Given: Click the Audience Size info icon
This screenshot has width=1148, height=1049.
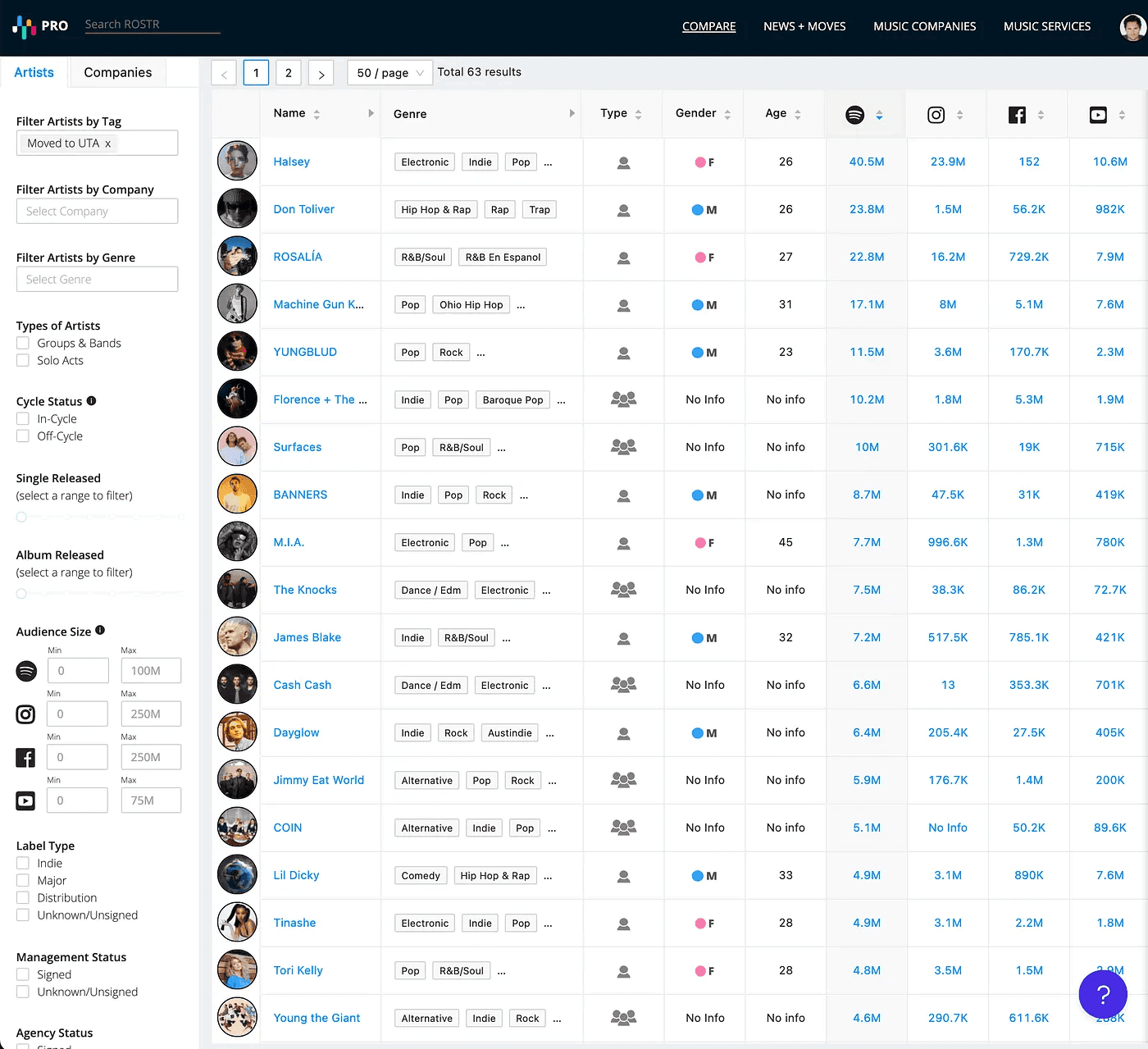Looking at the screenshot, I should pos(100,631).
